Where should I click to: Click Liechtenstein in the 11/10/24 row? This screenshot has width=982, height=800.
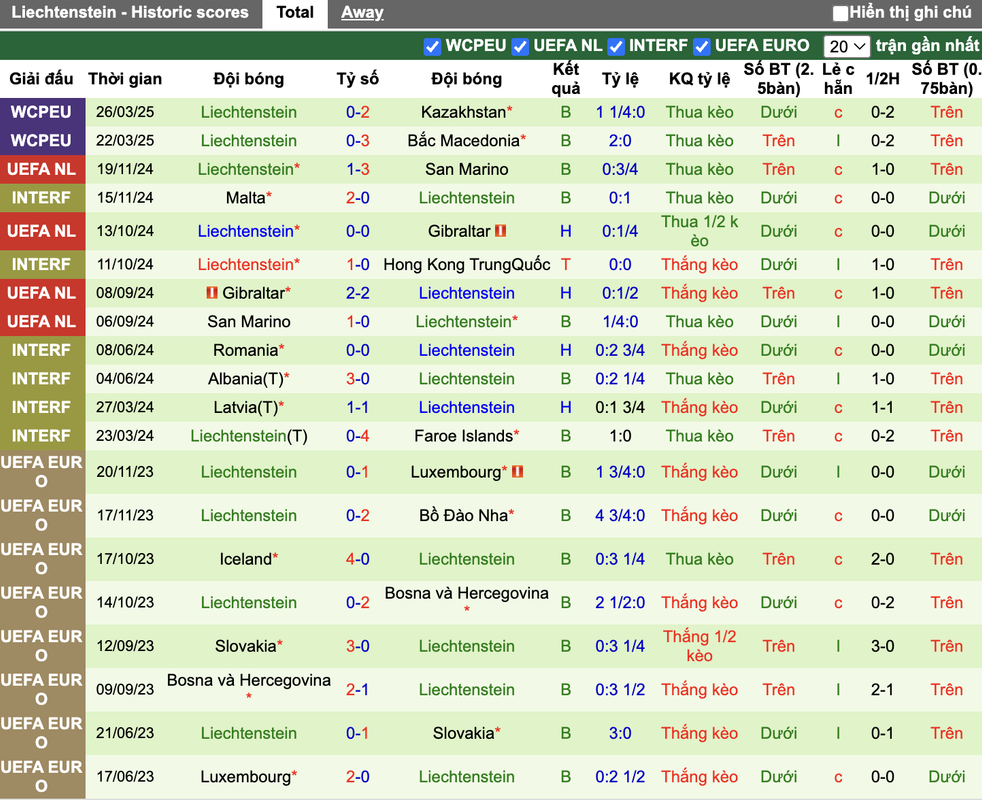pyautogui.click(x=246, y=264)
